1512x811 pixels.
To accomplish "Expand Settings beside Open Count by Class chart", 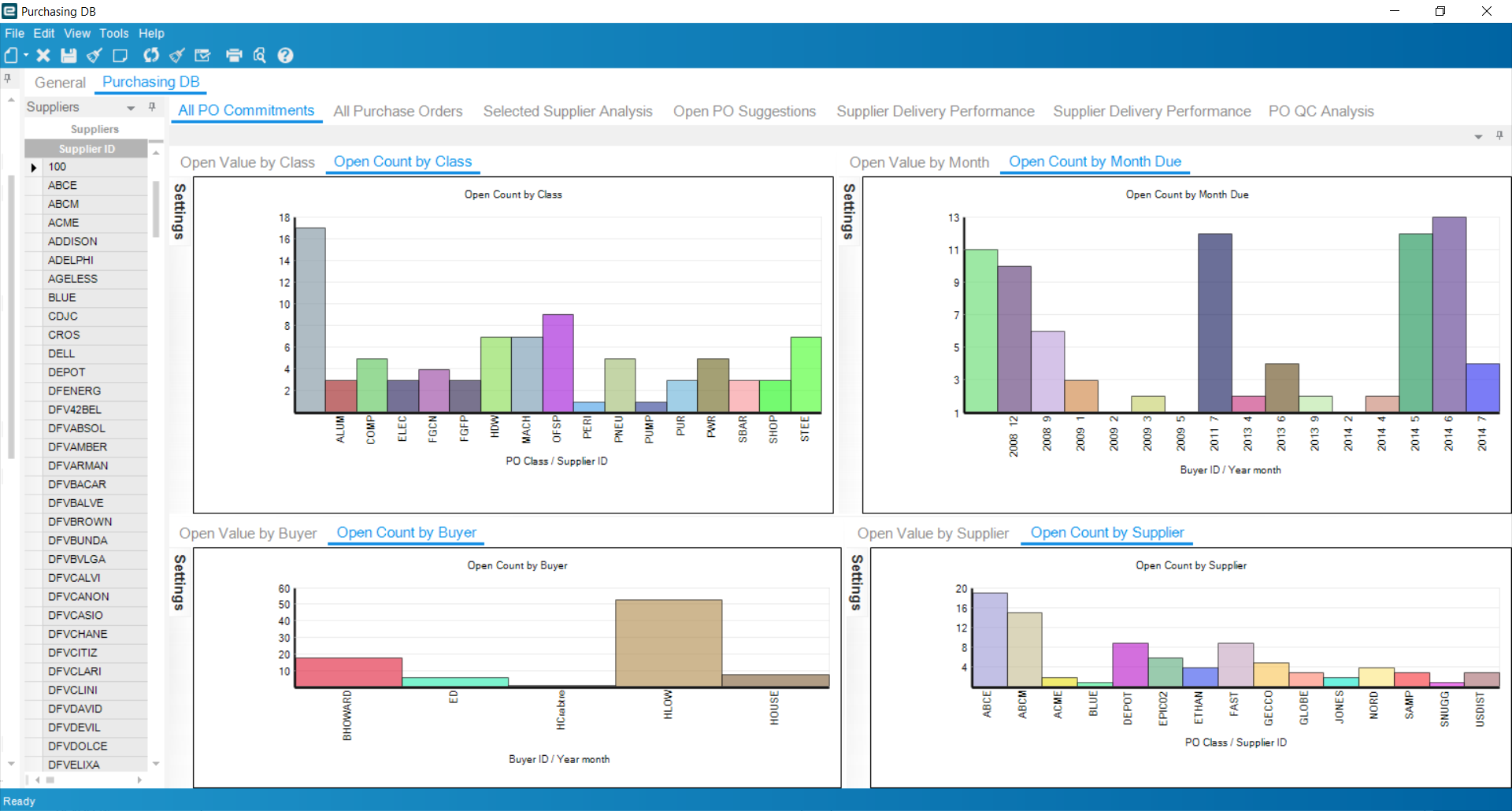I will pos(180,211).
